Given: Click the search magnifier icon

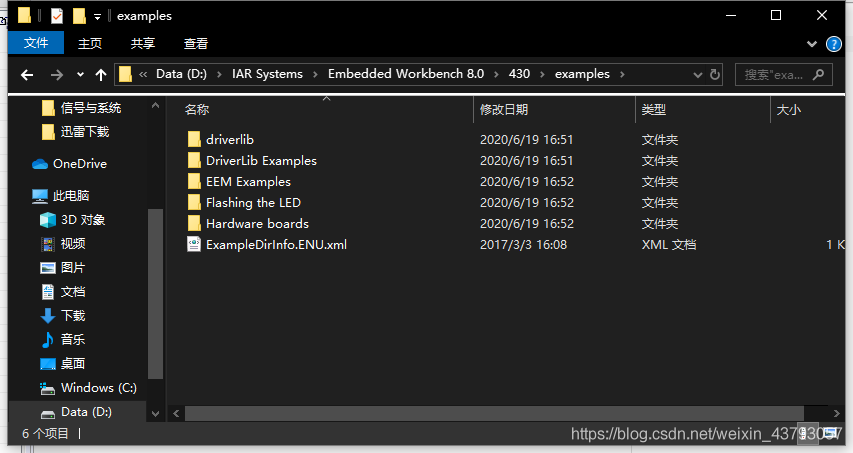Looking at the screenshot, I should click(x=818, y=75).
